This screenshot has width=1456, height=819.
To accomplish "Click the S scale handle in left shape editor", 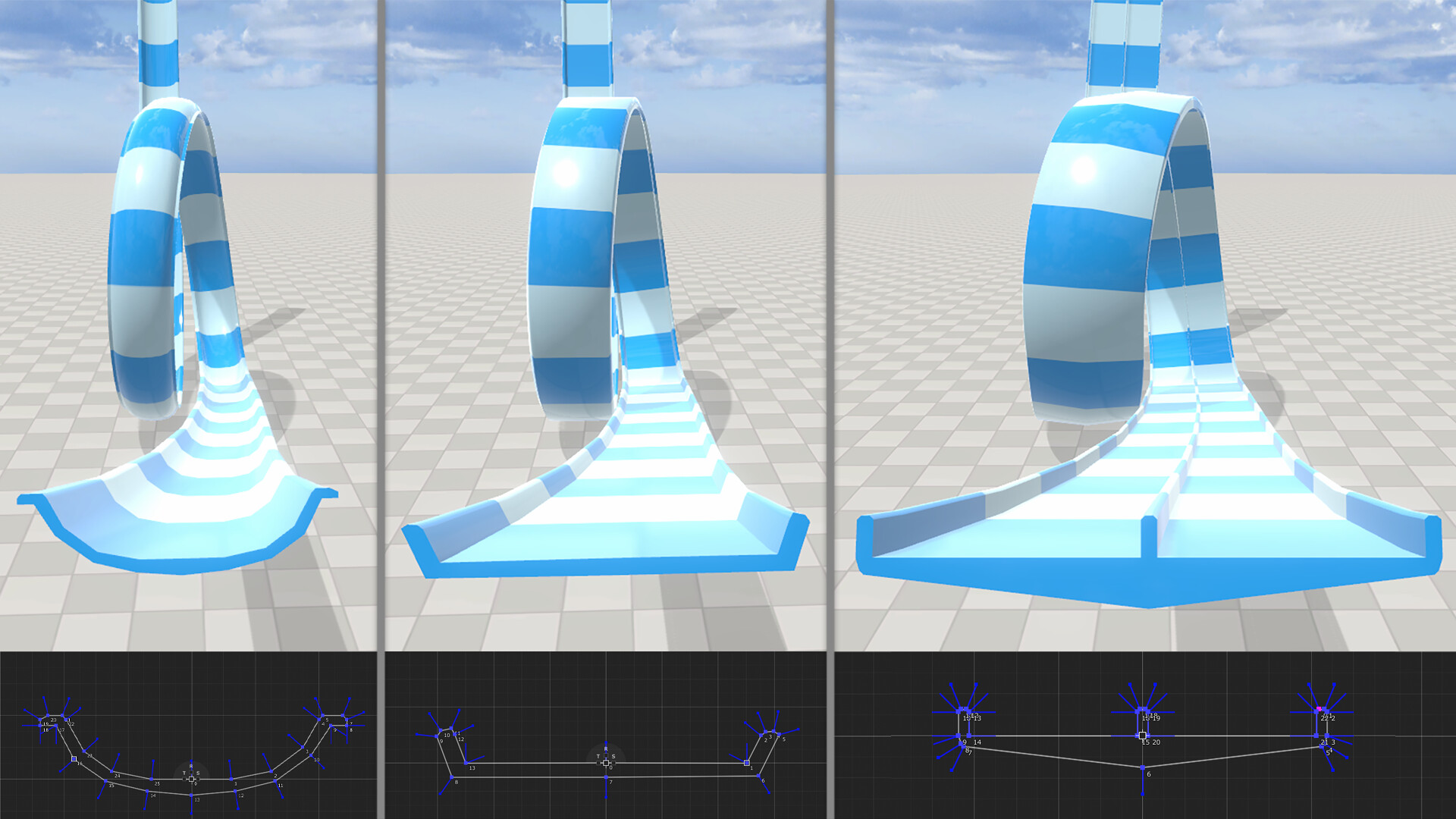I will tap(198, 779).
